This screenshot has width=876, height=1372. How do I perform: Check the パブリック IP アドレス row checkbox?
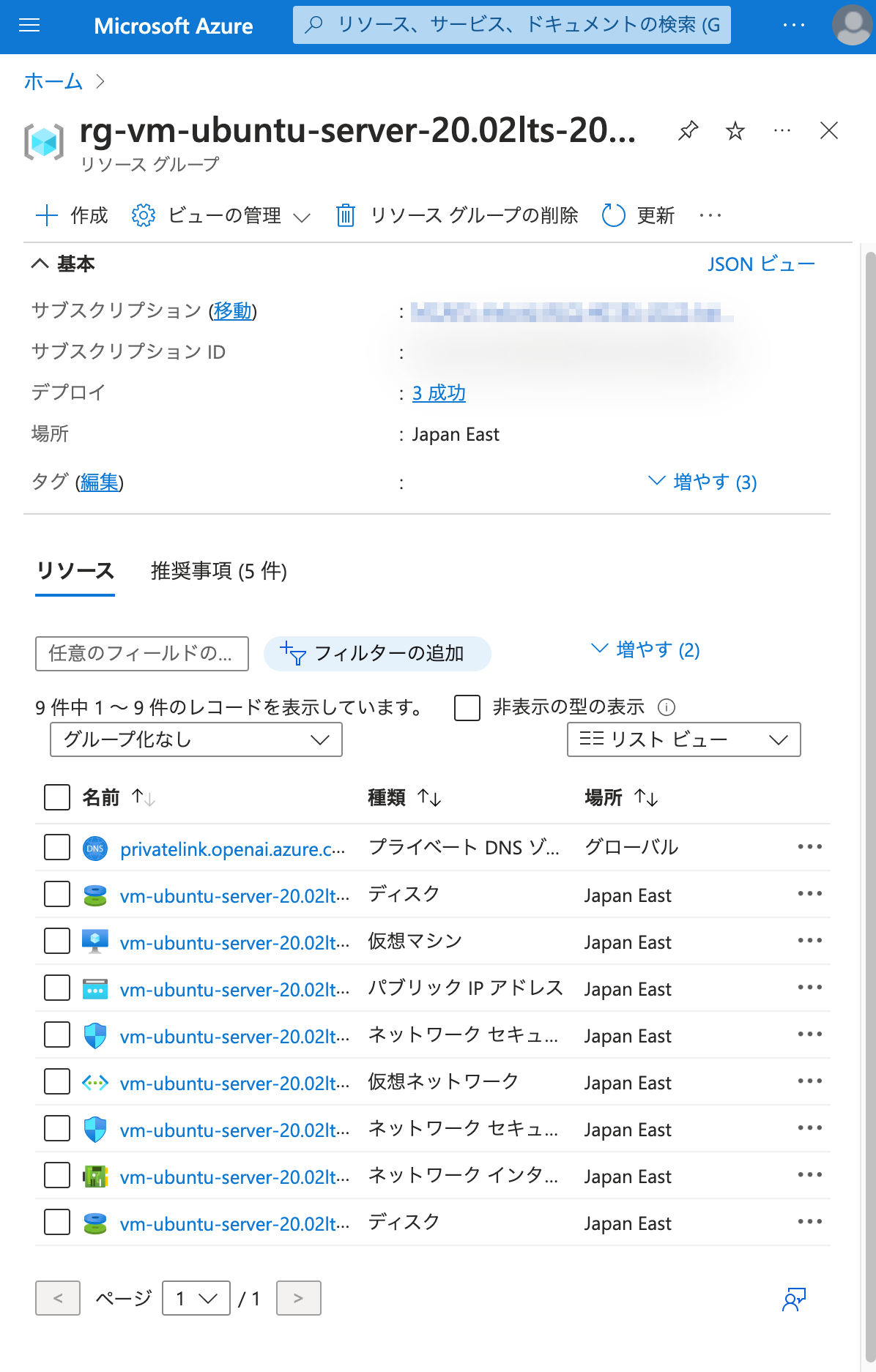57,988
